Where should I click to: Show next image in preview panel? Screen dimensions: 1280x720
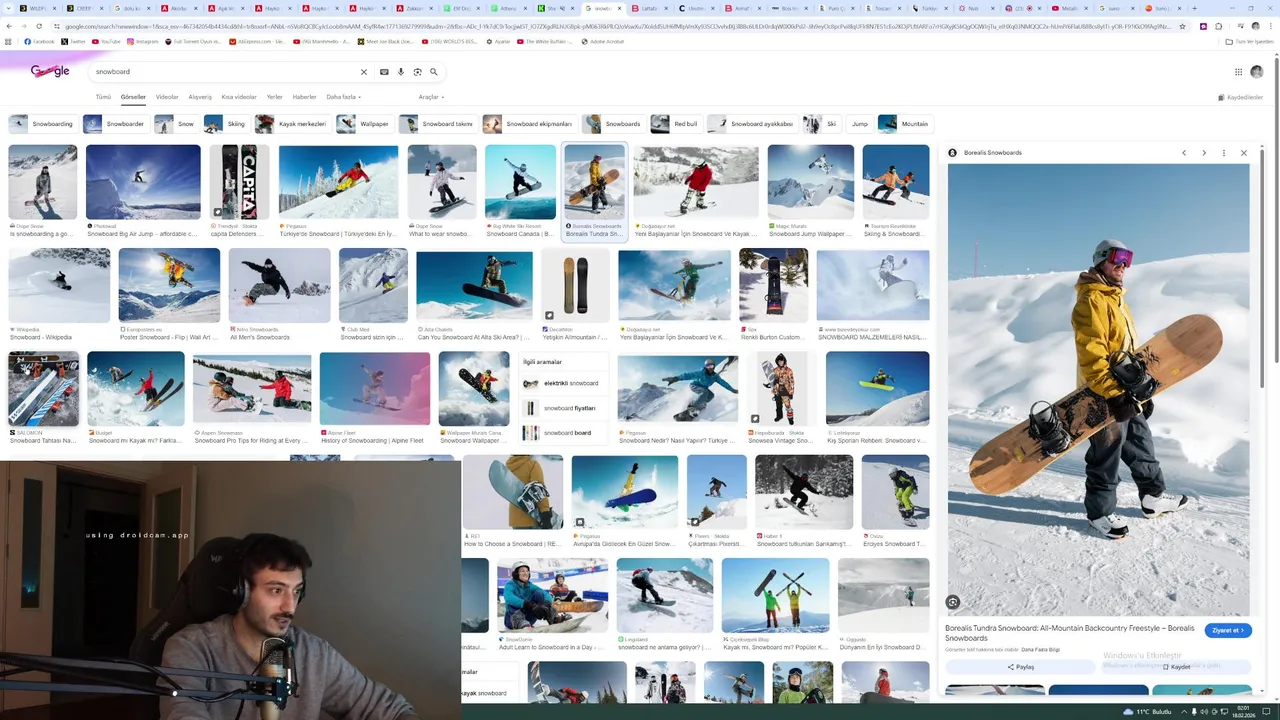tap(1204, 153)
